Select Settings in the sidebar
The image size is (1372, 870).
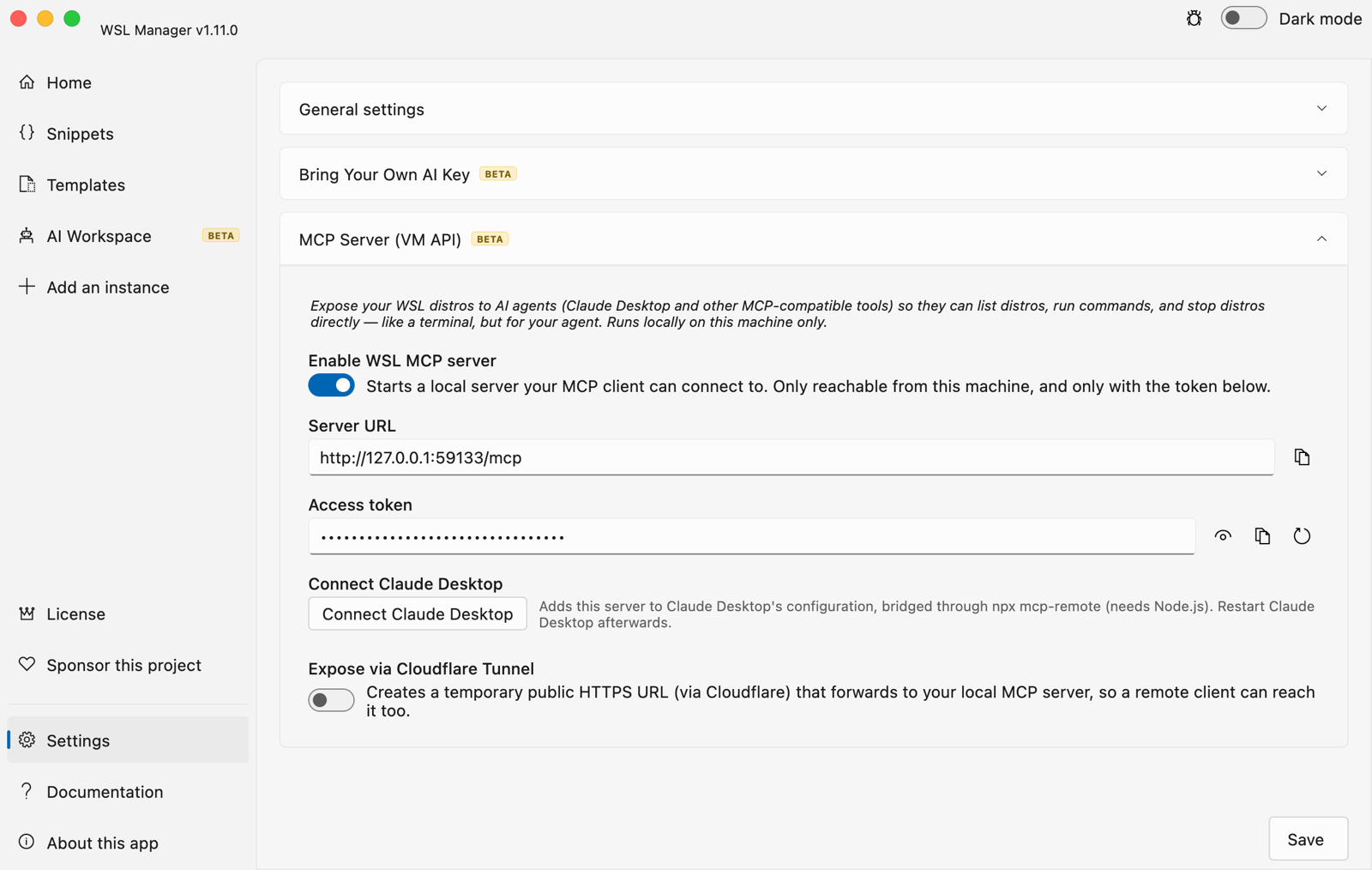[128, 740]
